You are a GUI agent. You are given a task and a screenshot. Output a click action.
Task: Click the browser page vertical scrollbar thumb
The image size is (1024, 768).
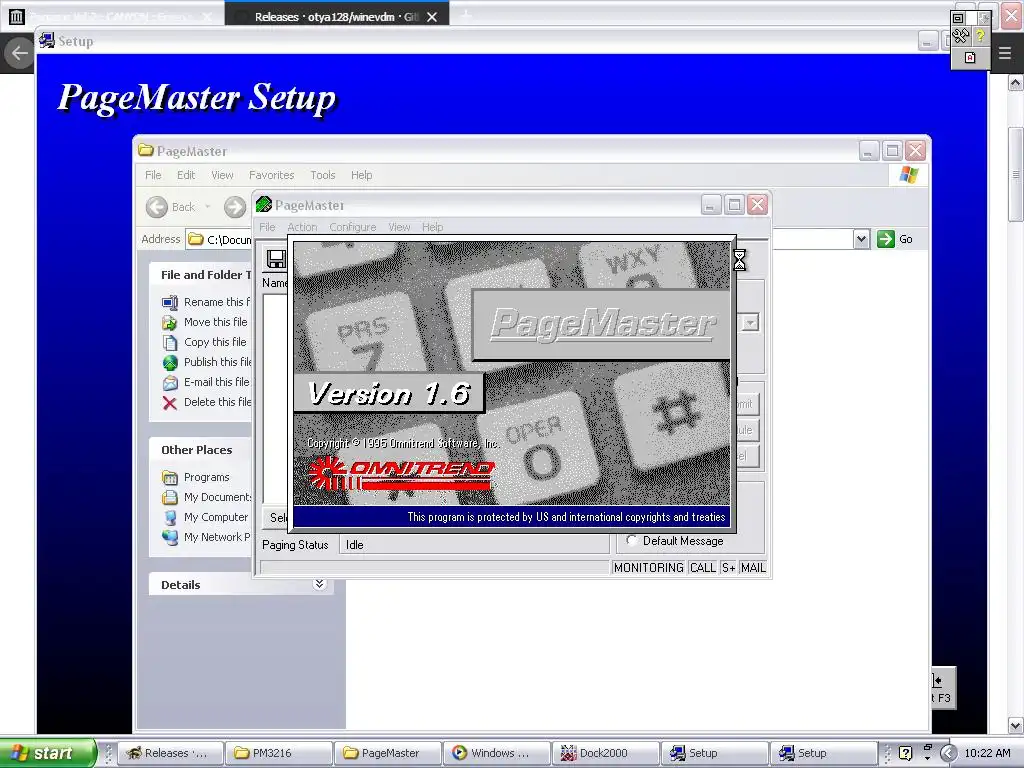tap(1016, 174)
